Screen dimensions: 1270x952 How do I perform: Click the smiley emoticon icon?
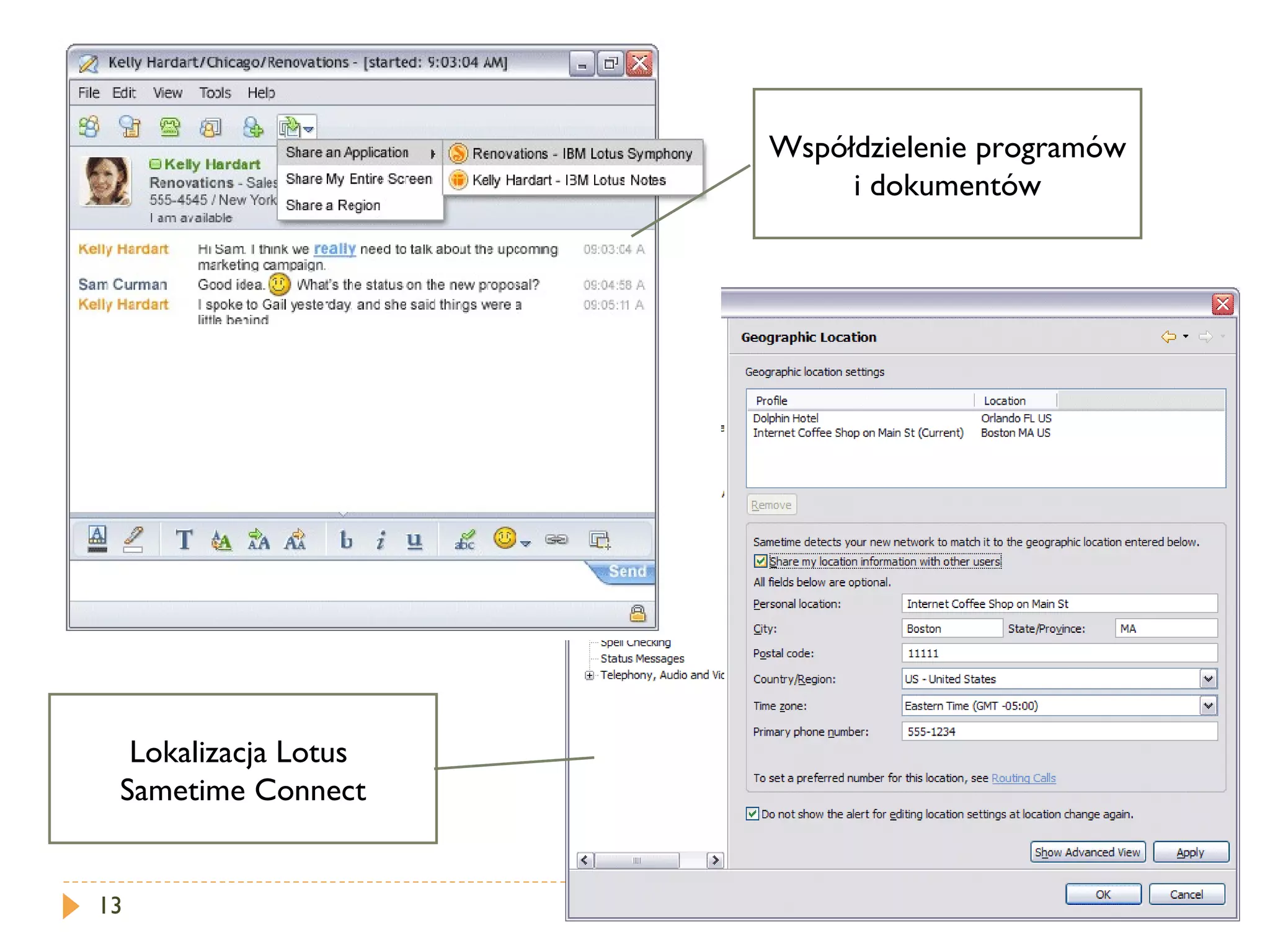pyautogui.click(x=505, y=538)
